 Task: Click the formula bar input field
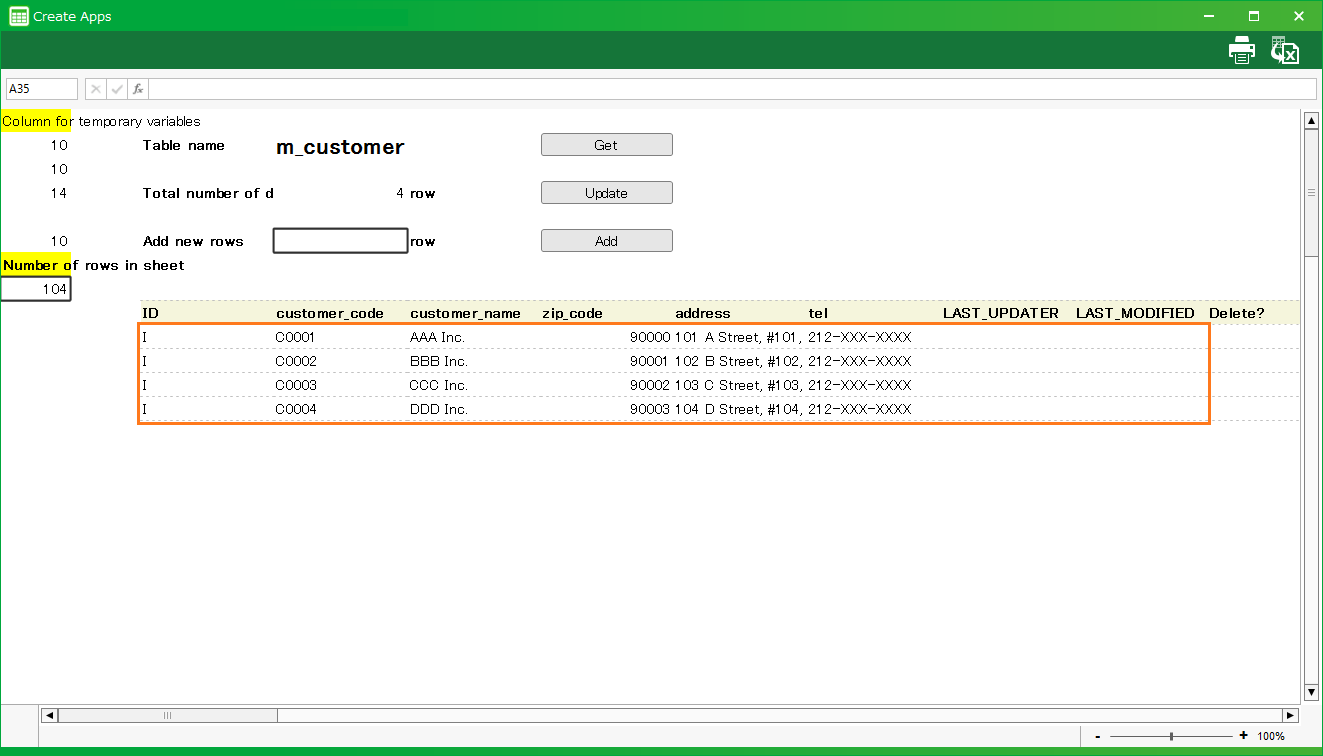tap(720, 89)
